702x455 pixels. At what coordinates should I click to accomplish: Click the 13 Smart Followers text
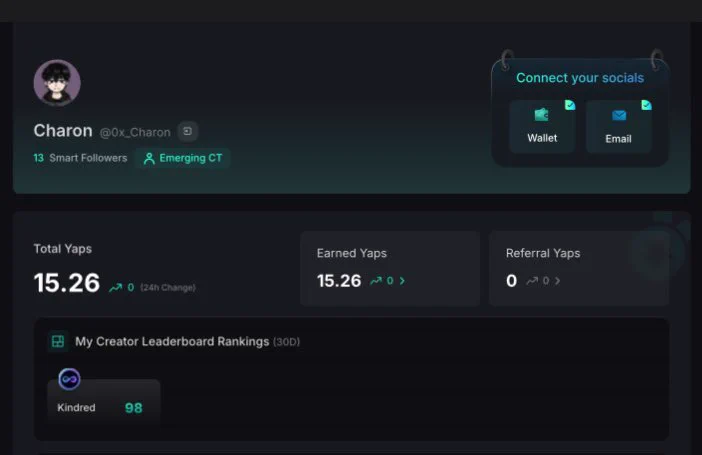[x=80, y=158]
